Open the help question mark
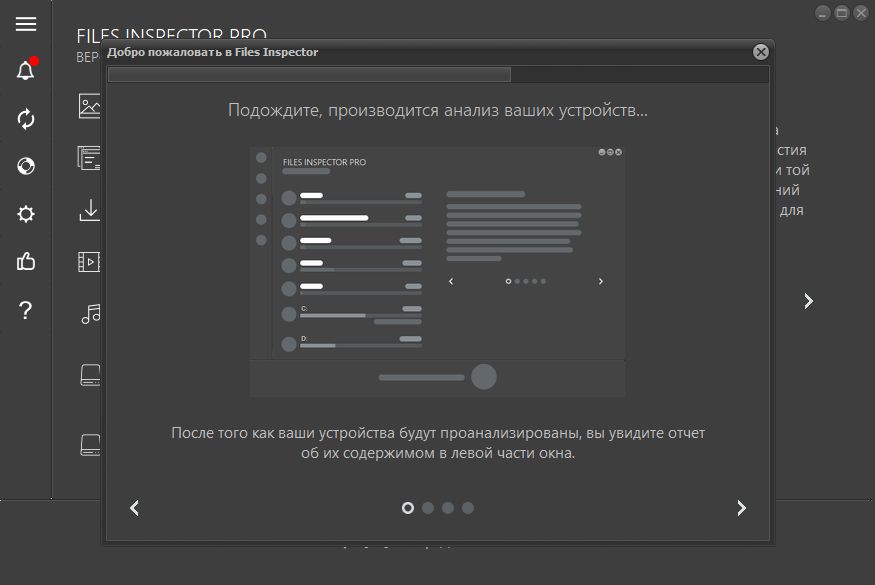Image resolution: width=875 pixels, height=585 pixels. click(26, 310)
